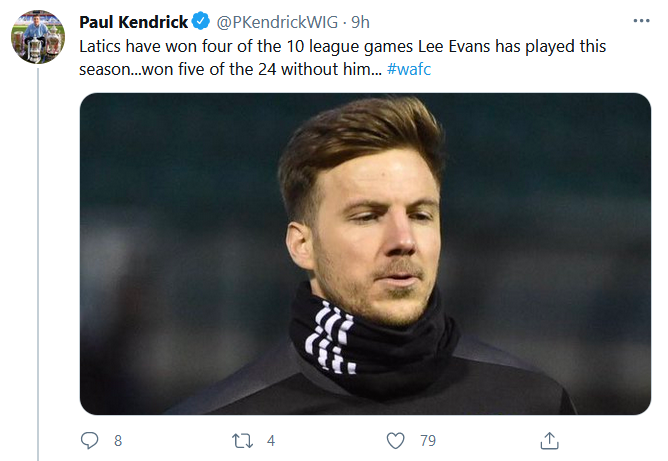
Task: Open the @PKendrickWIG handle link
Action: (x=277, y=22)
